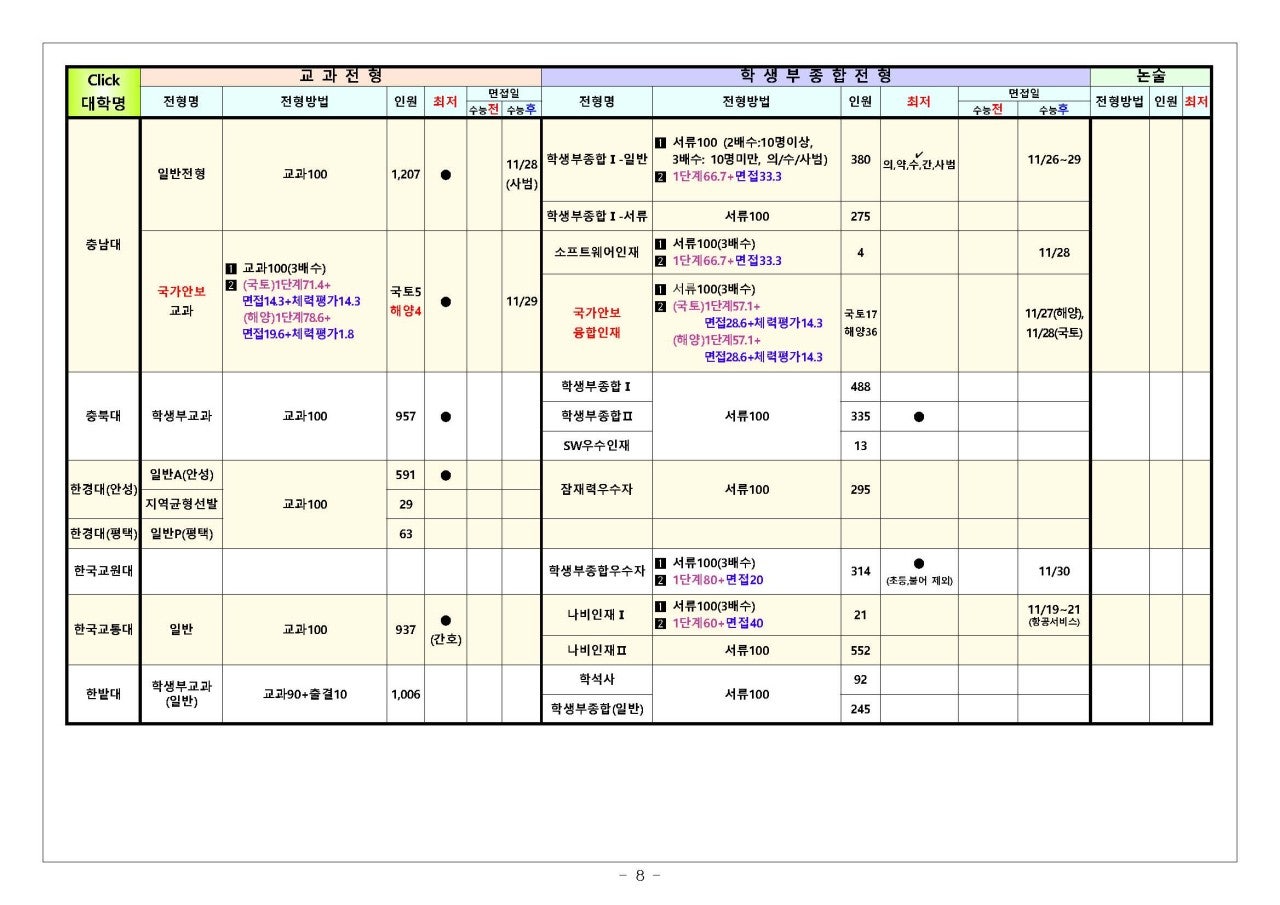Select the 학생부종합전형 section header

coord(815,76)
